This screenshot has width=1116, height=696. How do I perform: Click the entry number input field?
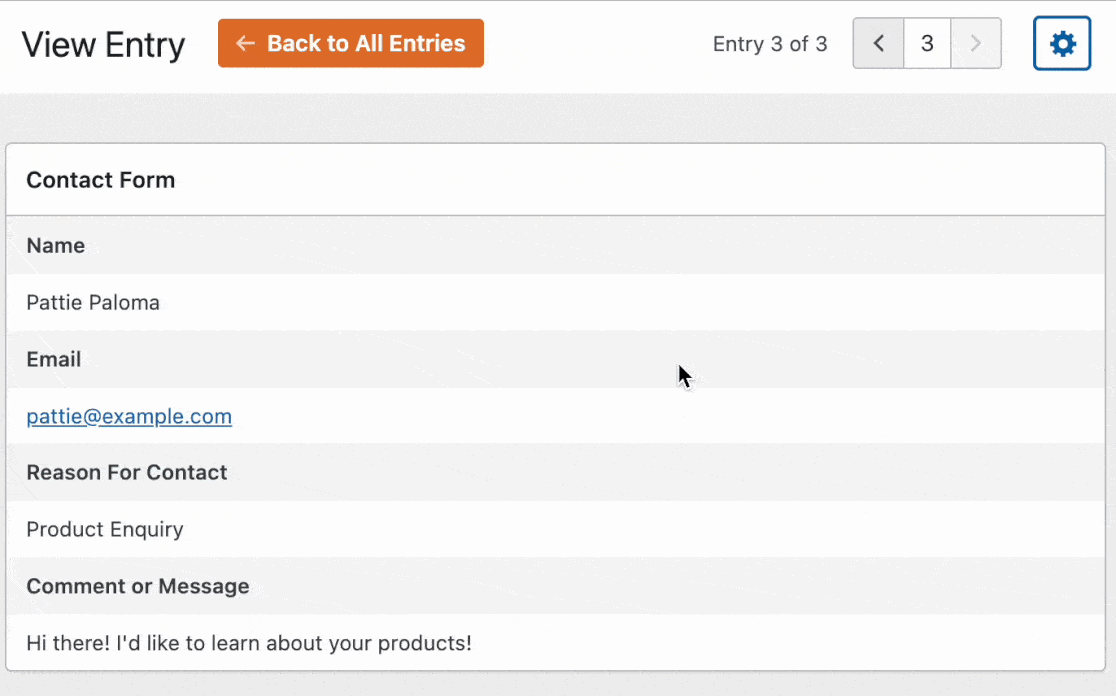point(927,43)
